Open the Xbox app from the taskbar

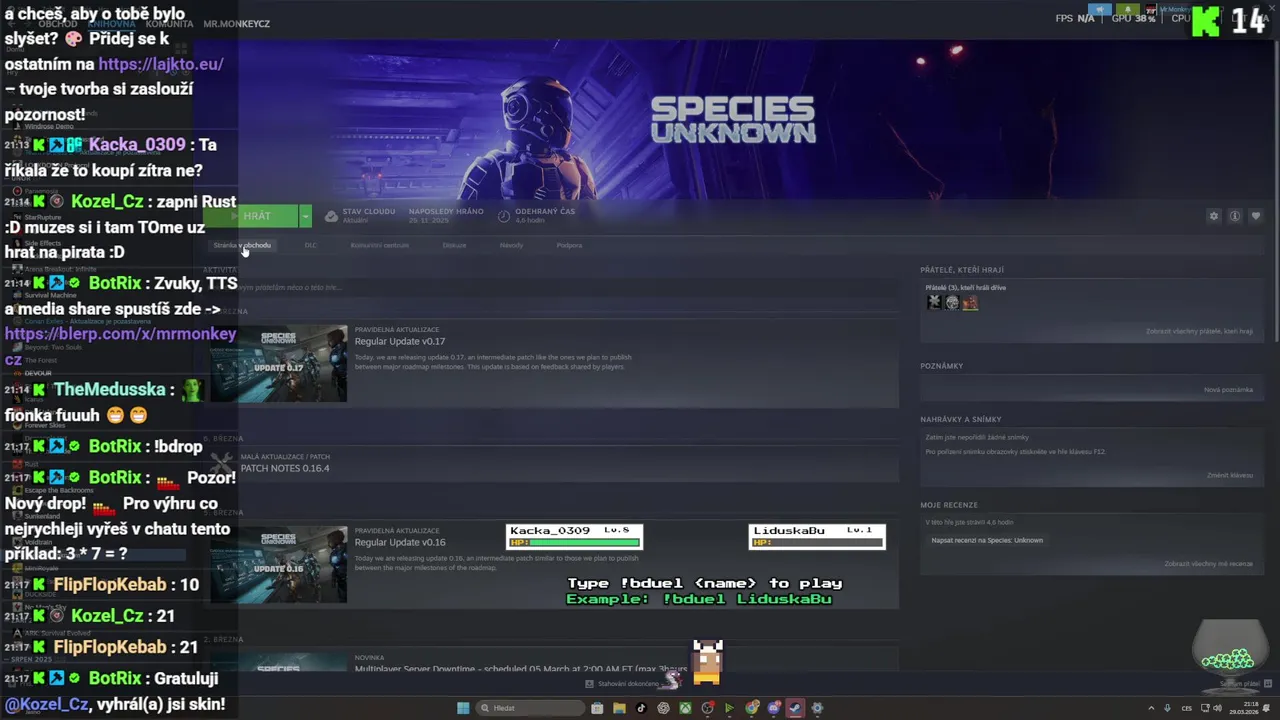click(x=685, y=708)
